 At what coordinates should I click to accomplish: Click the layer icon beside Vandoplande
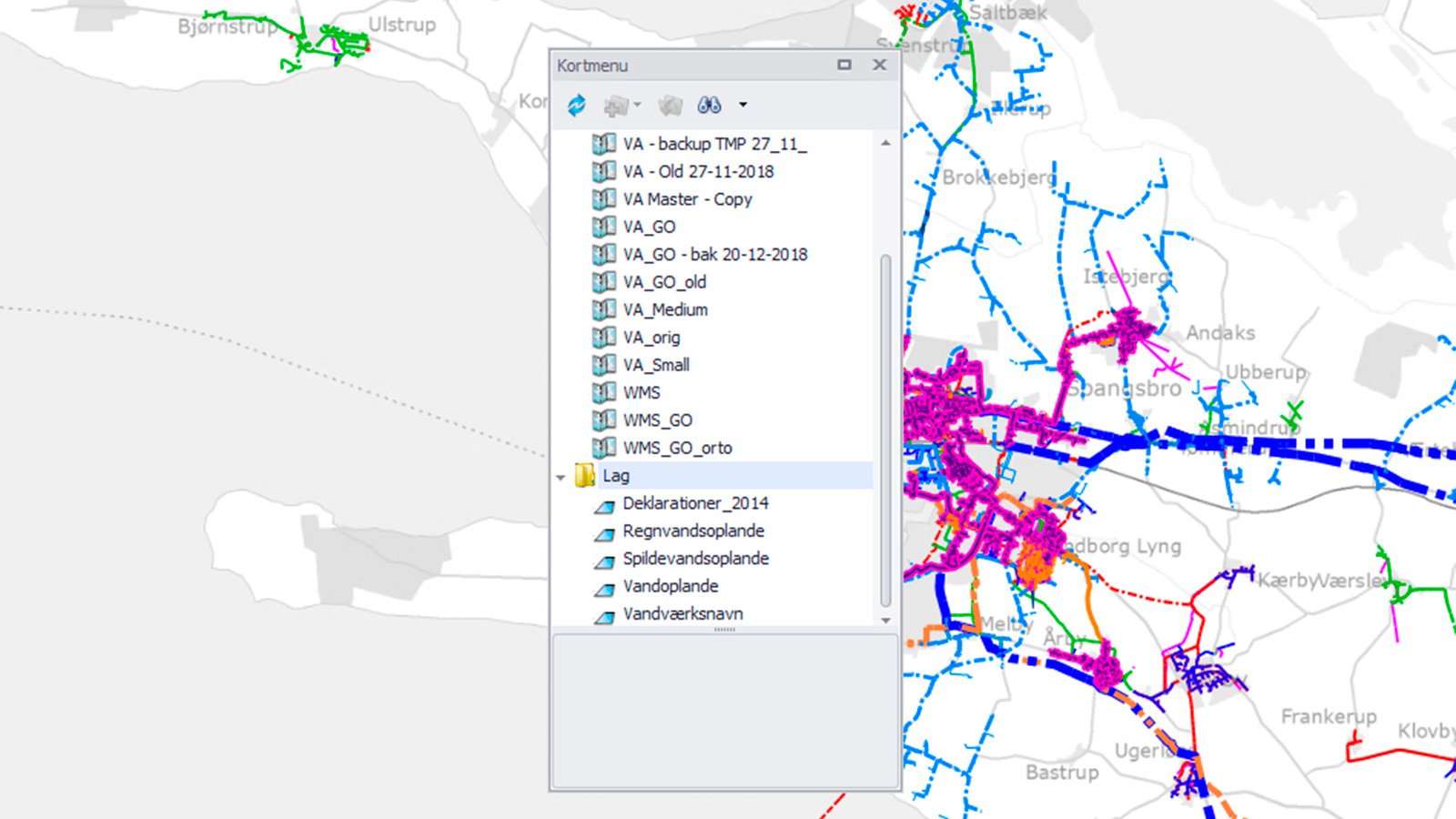[603, 588]
